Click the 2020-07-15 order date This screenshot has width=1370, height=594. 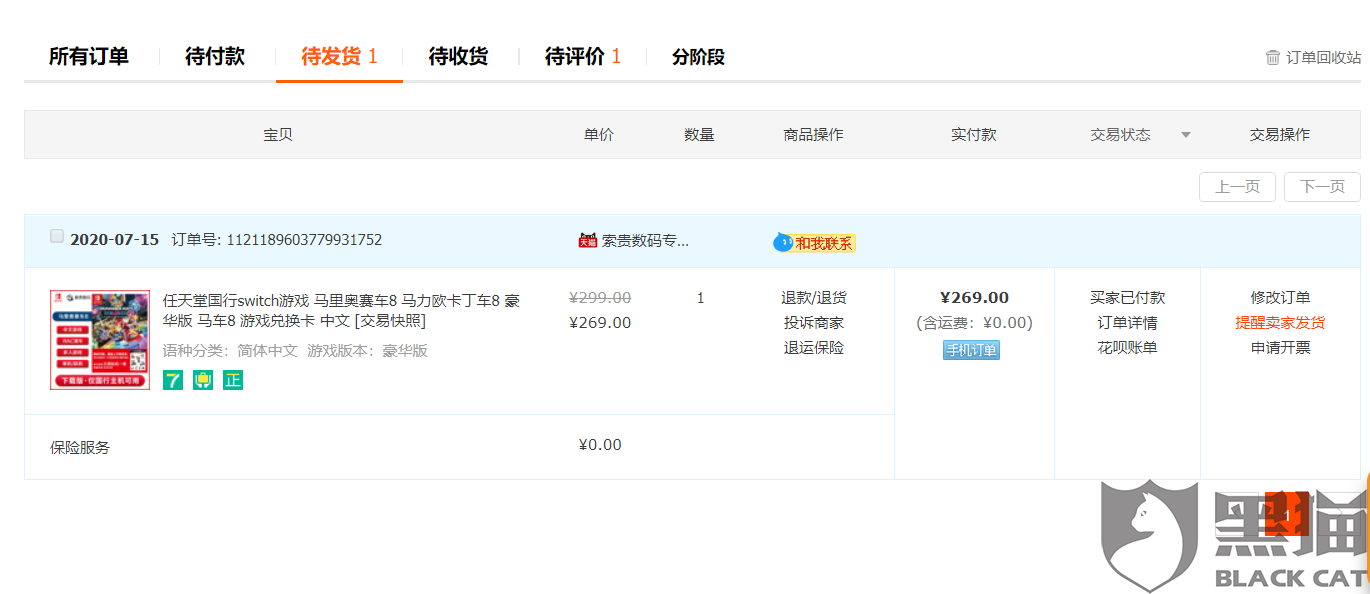(x=114, y=240)
